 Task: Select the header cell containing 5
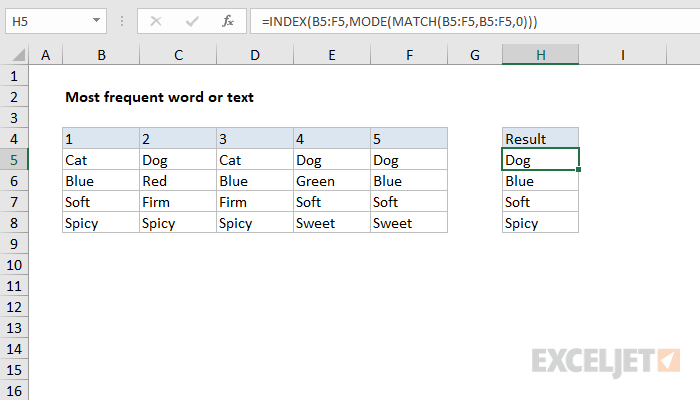click(409, 138)
